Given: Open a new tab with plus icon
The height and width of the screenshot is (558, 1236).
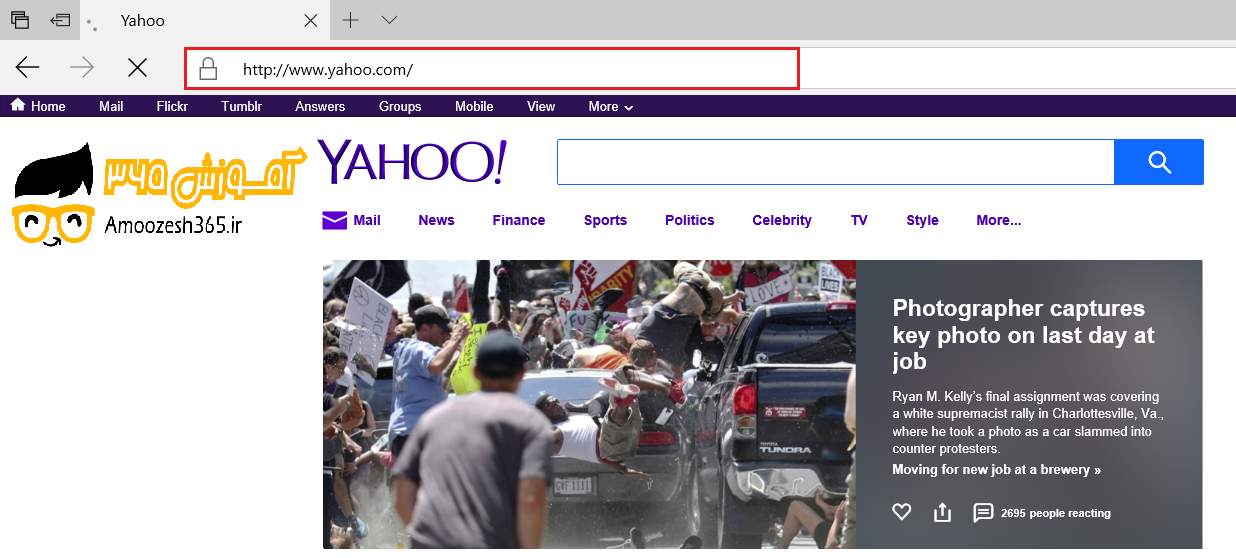Looking at the screenshot, I should (350, 20).
